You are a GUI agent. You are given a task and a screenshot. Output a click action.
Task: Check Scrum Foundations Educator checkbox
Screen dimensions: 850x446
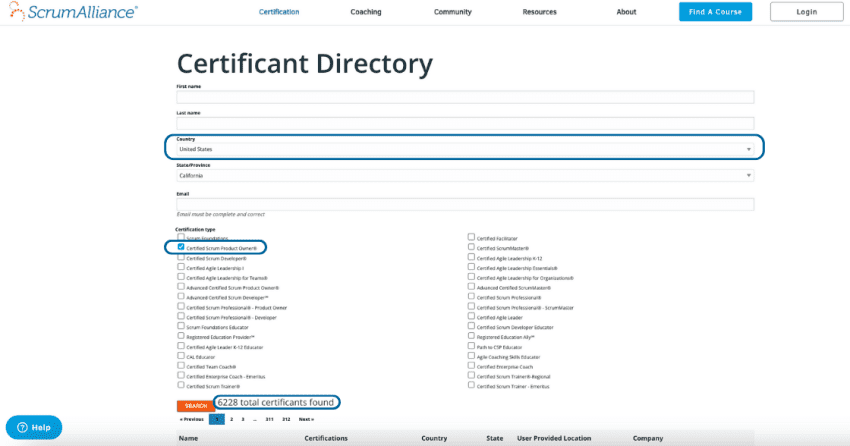tap(181, 326)
